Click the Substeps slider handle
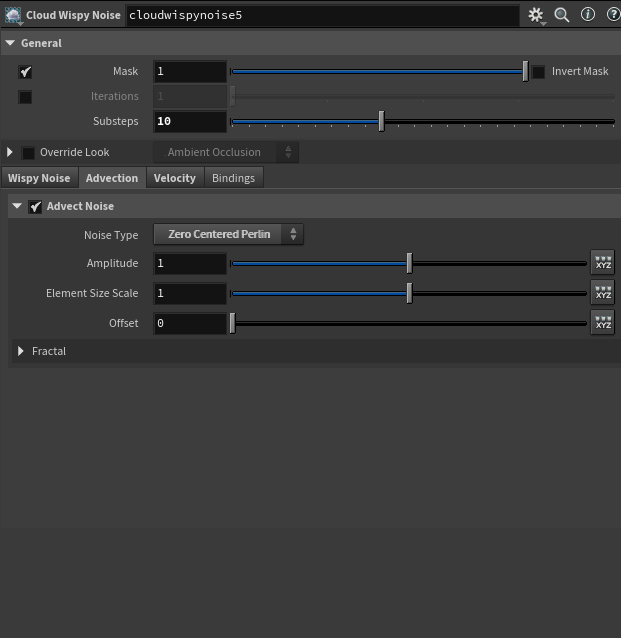 pos(381,121)
